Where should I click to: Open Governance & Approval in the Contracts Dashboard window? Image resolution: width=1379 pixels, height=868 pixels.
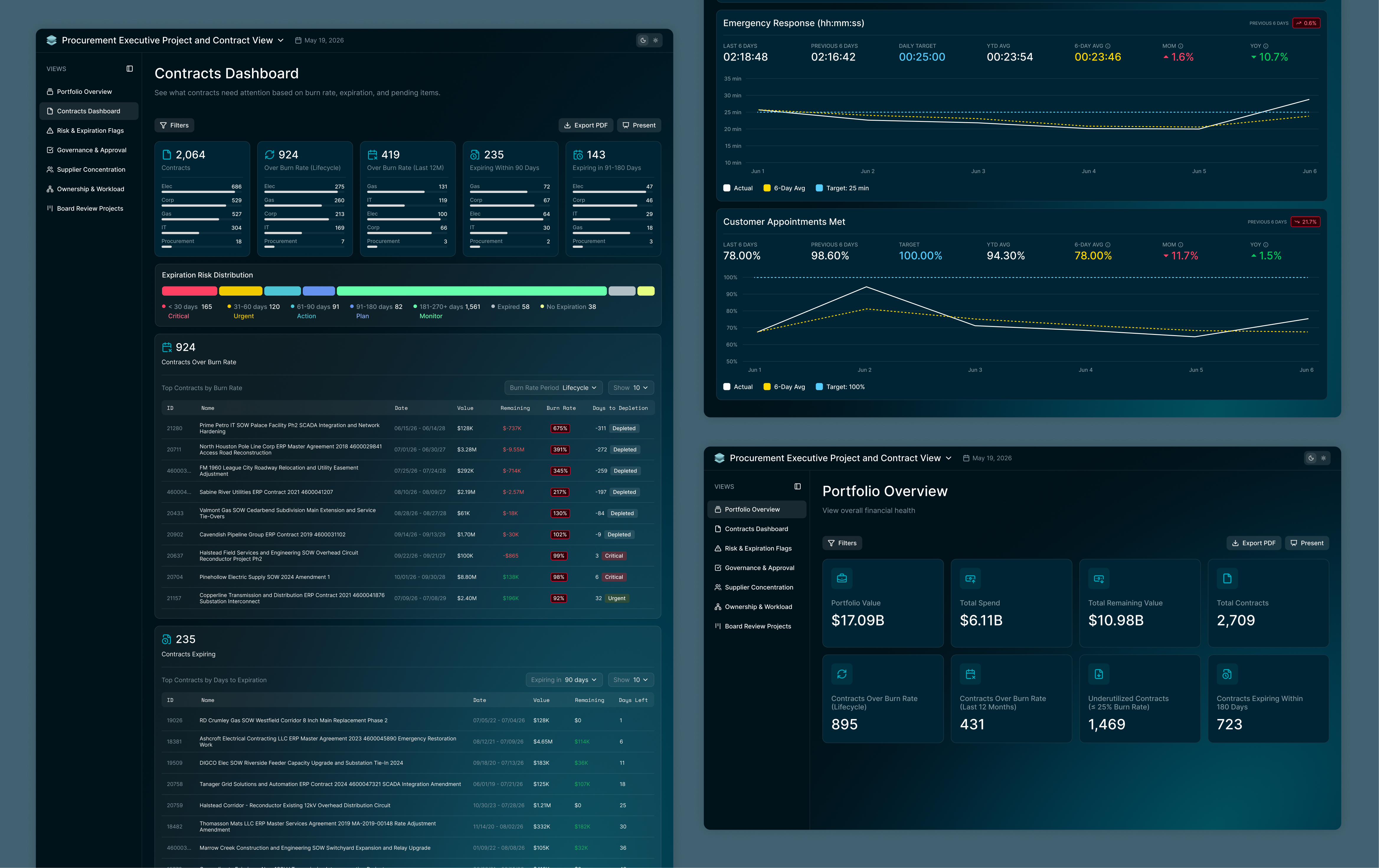pyautogui.click(x=89, y=150)
